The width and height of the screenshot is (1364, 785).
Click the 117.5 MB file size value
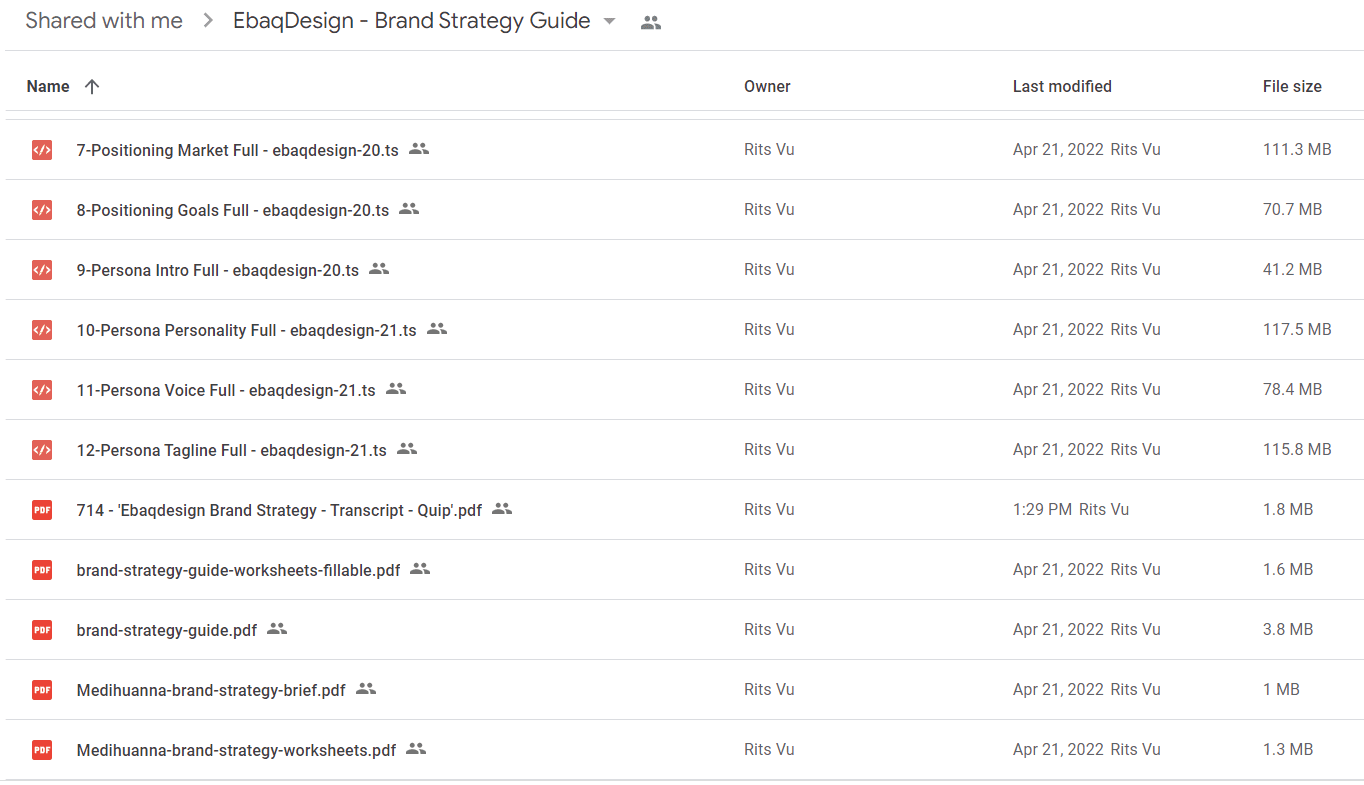1297,330
